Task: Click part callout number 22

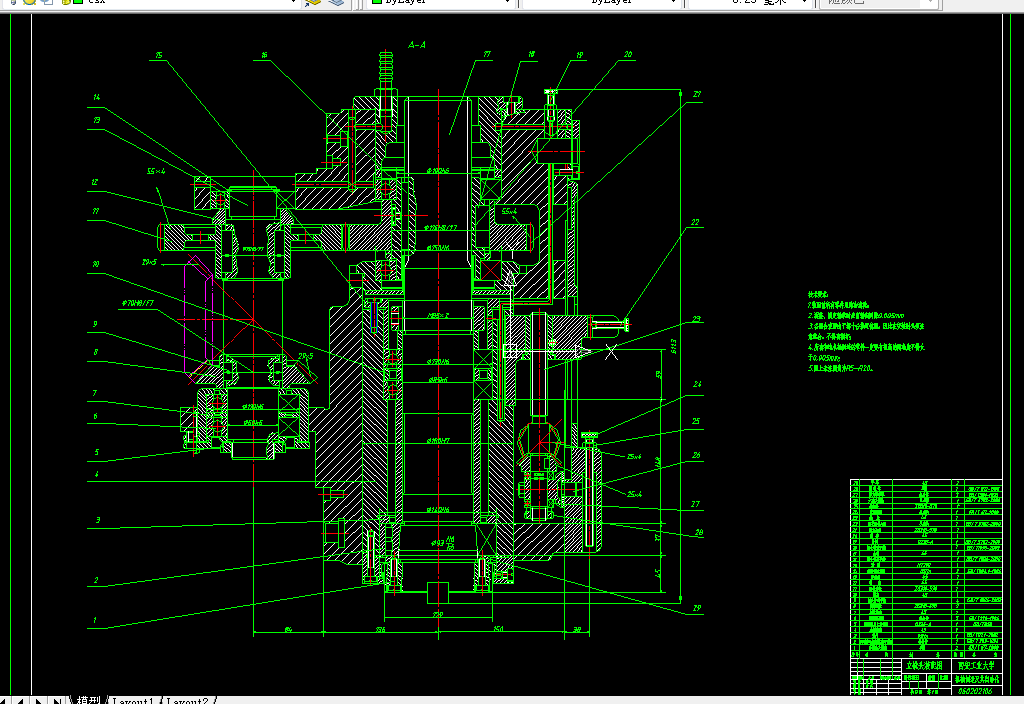Action: coord(695,223)
